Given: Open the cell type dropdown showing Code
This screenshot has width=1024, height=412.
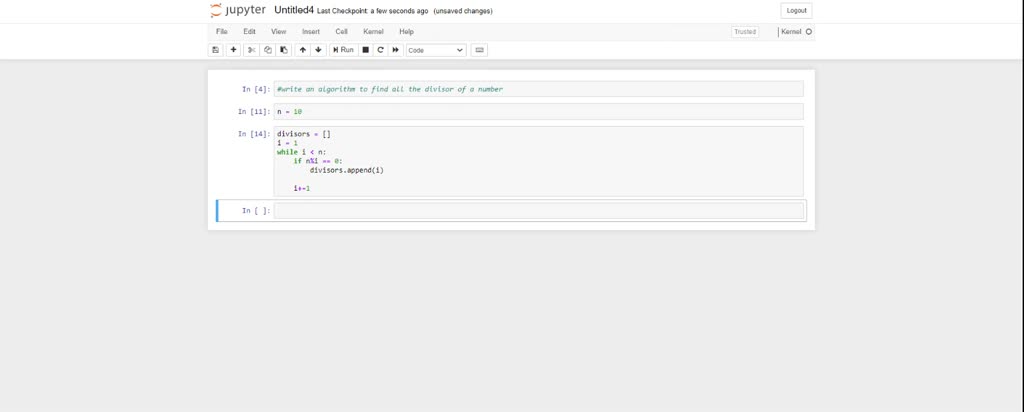Looking at the screenshot, I should click(x=436, y=50).
